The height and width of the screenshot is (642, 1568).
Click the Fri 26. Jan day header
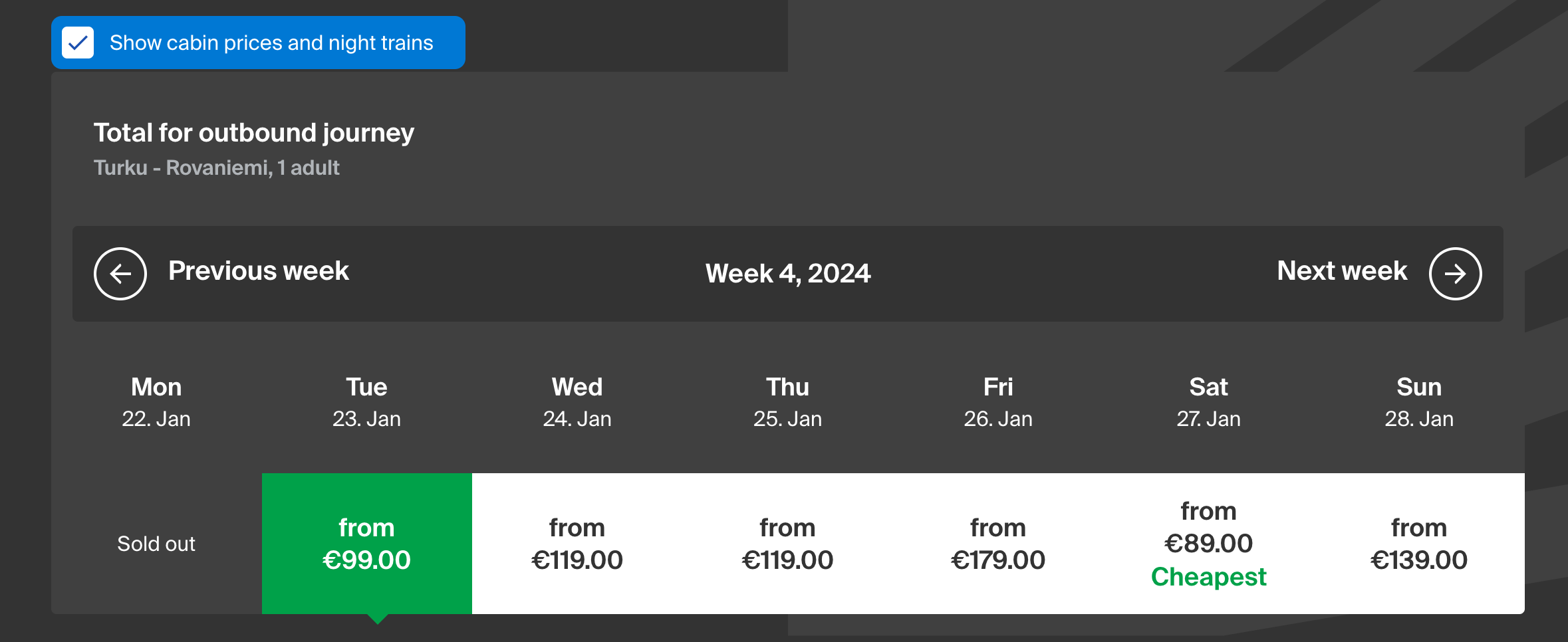tap(997, 401)
